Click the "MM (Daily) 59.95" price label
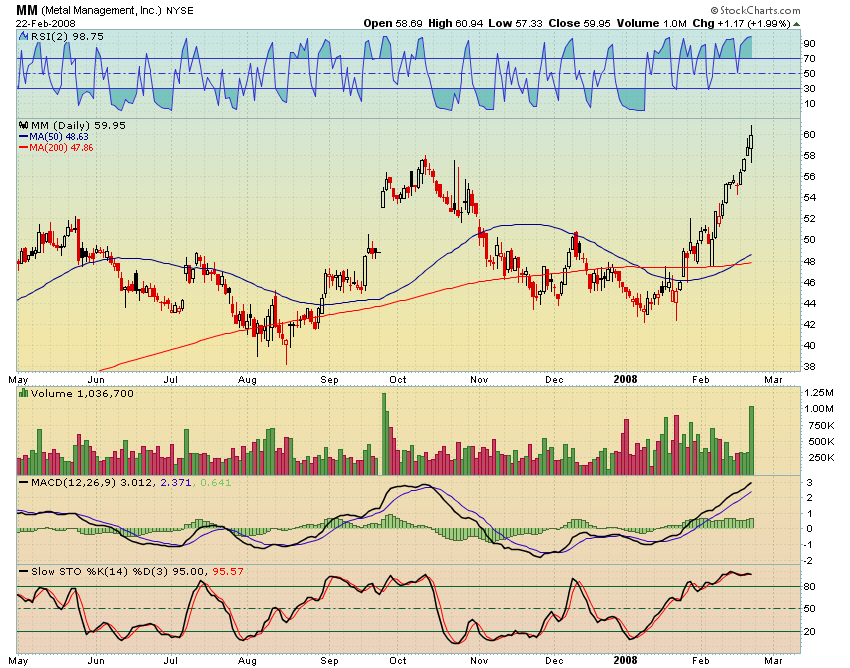The width and height of the screenshot is (850, 668). click(78, 125)
